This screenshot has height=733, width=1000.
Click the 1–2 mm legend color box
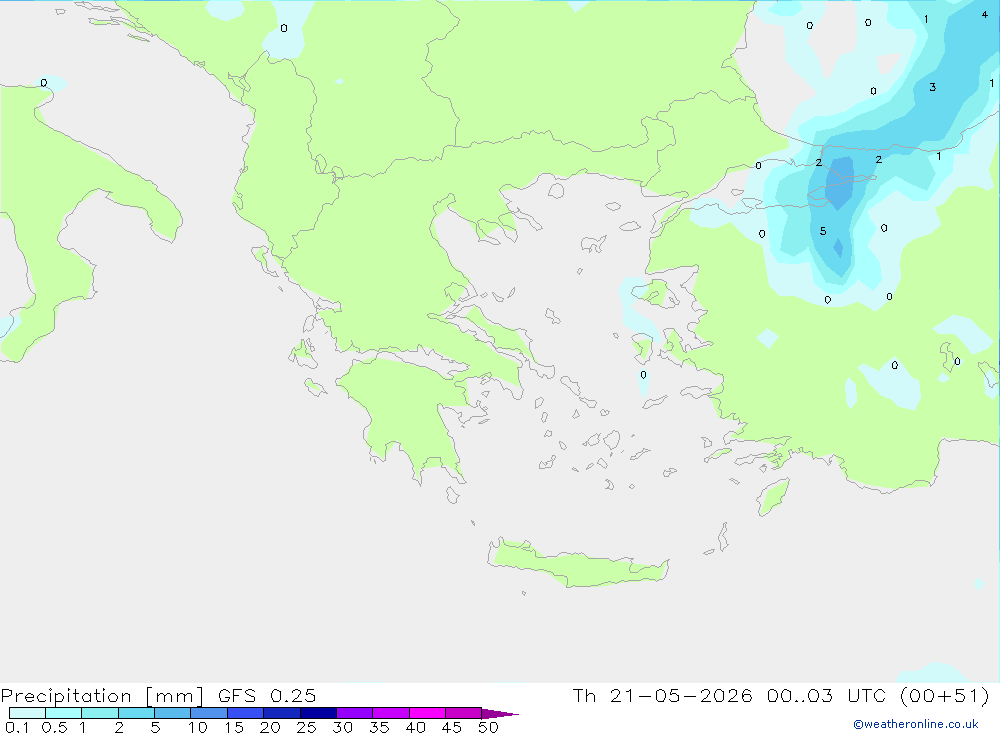click(x=100, y=713)
